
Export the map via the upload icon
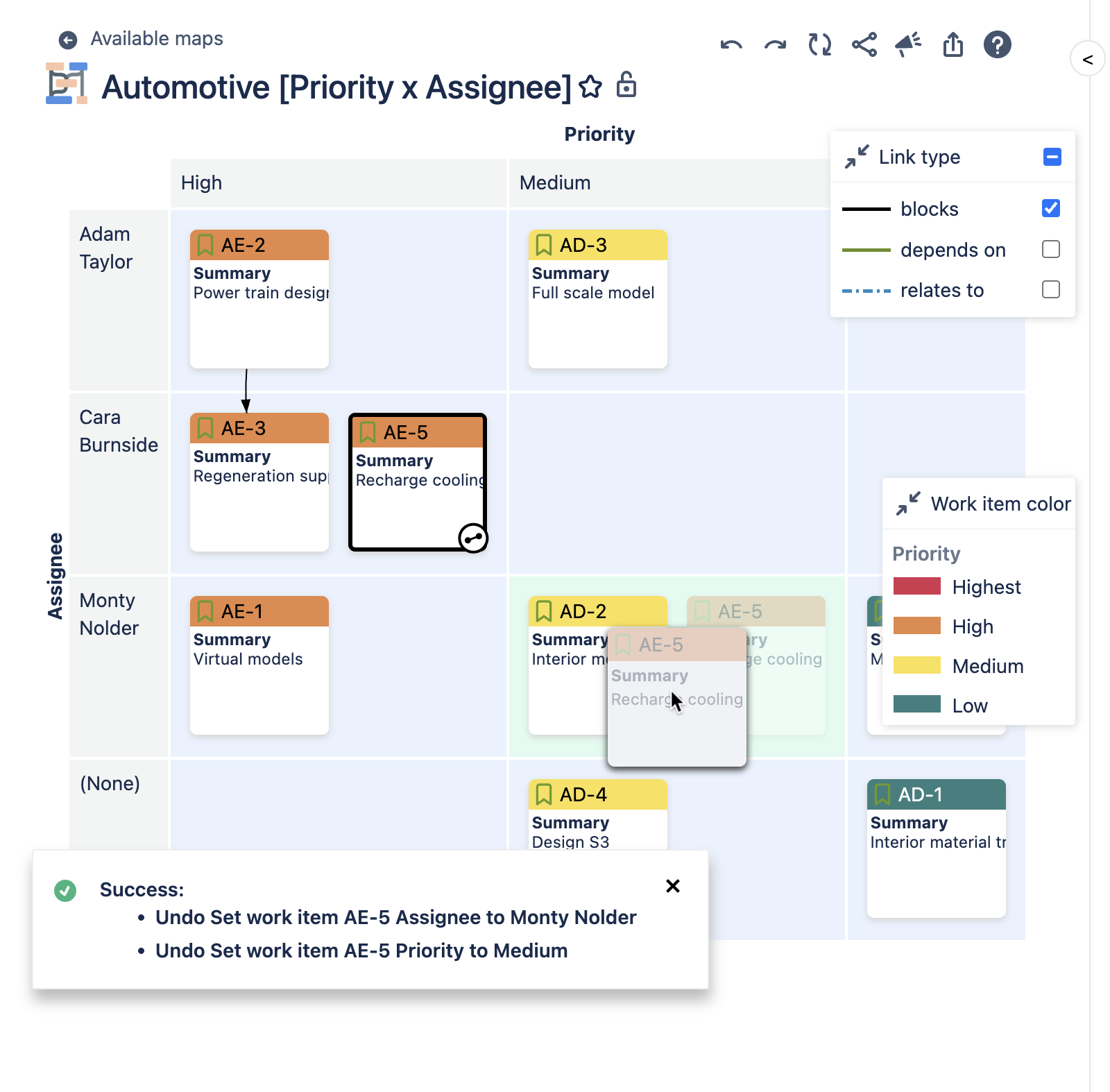953,45
